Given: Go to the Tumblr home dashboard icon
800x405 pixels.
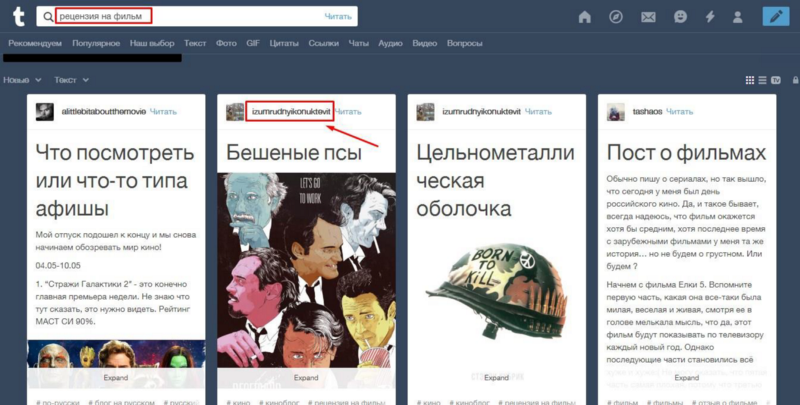Looking at the screenshot, I should coord(585,17).
